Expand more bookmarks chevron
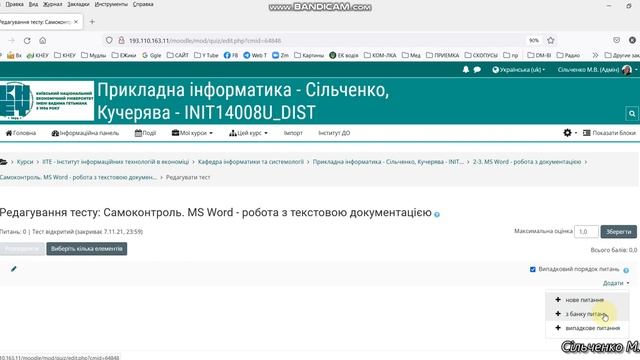Screen dimensions: 640x360 (x=595, y=55)
